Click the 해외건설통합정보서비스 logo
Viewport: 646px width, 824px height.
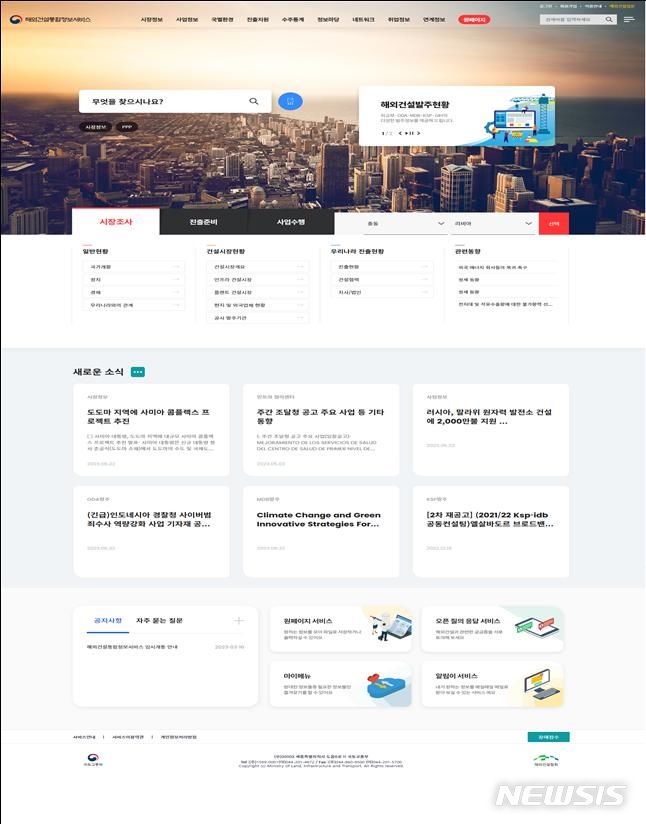50,19
